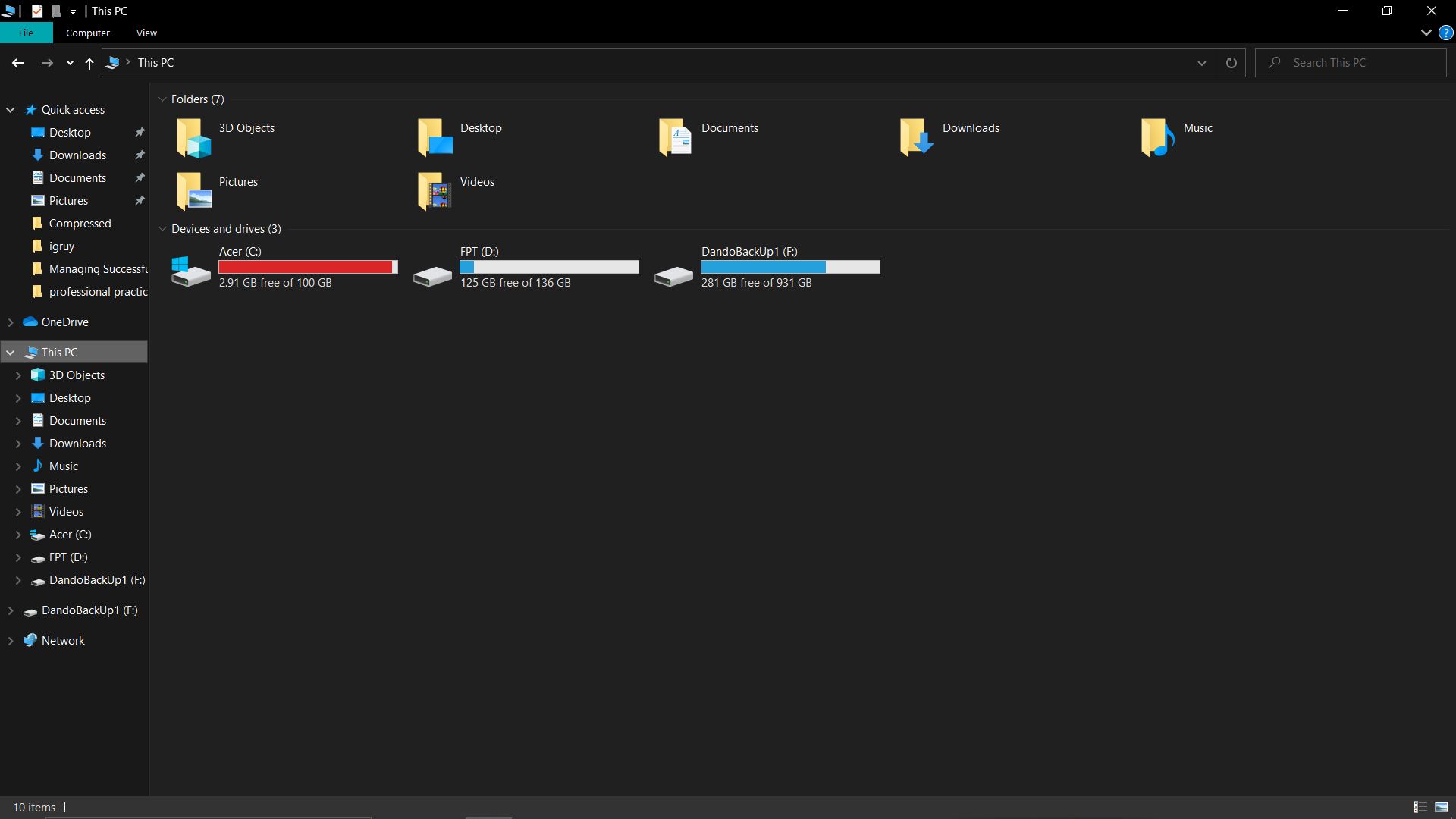The height and width of the screenshot is (819, 1456).
Task: Click the View menu tab
Action: click(x=146, y=33)
